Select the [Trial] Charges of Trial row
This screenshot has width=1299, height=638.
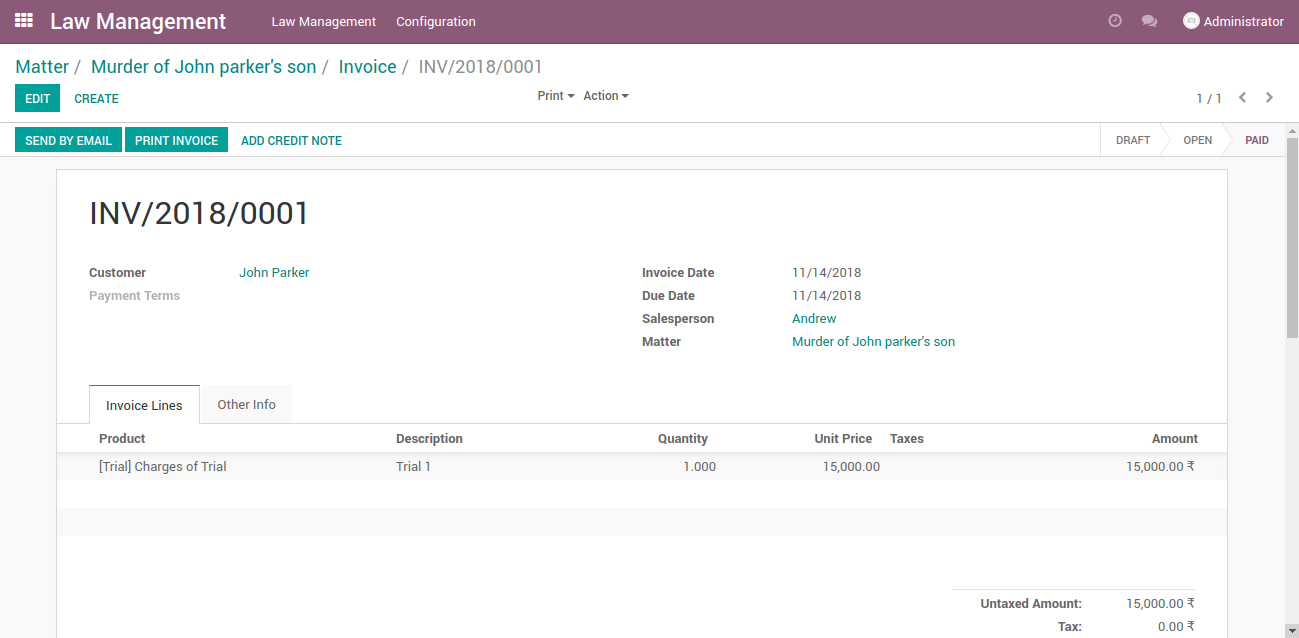pyautogui.click(x=642, y=466)
